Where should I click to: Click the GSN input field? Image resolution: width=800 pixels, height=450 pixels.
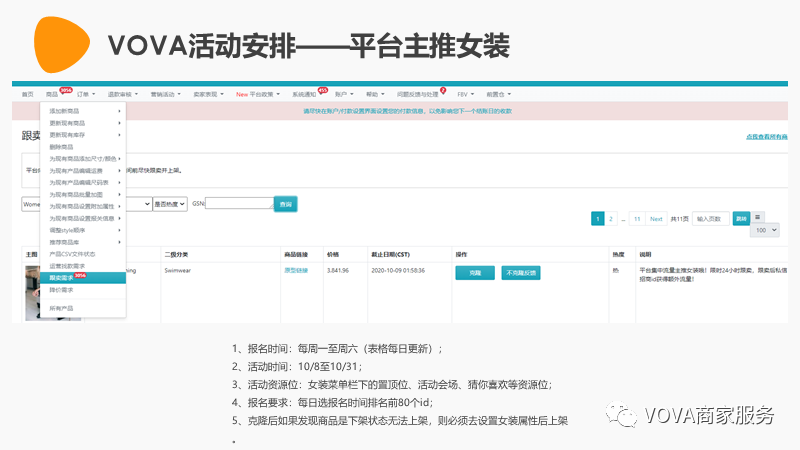pyautogui.click(x=238, y=203)
